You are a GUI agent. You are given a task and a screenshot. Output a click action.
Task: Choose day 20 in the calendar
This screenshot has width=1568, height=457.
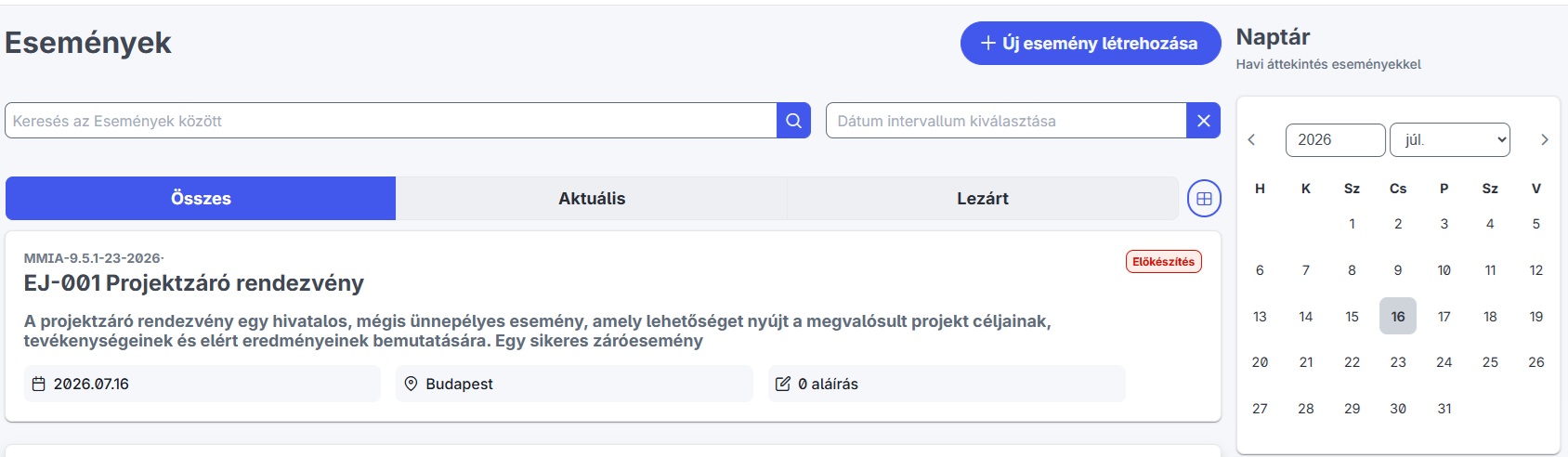pyautogui.click(x=1260, y=362)
